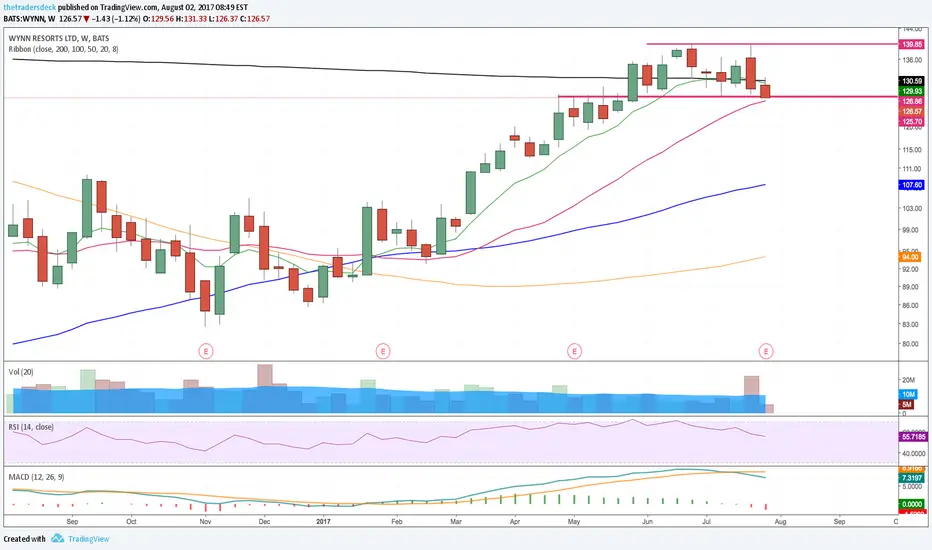The image size is (932, 550).
Task: Click the 139.85 pink price label
Action: (x=912, y=45)
